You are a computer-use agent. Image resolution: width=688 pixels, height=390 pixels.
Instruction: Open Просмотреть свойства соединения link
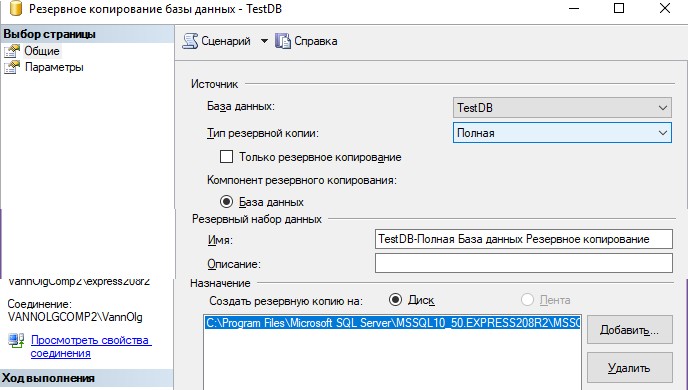tap(91, 347)
